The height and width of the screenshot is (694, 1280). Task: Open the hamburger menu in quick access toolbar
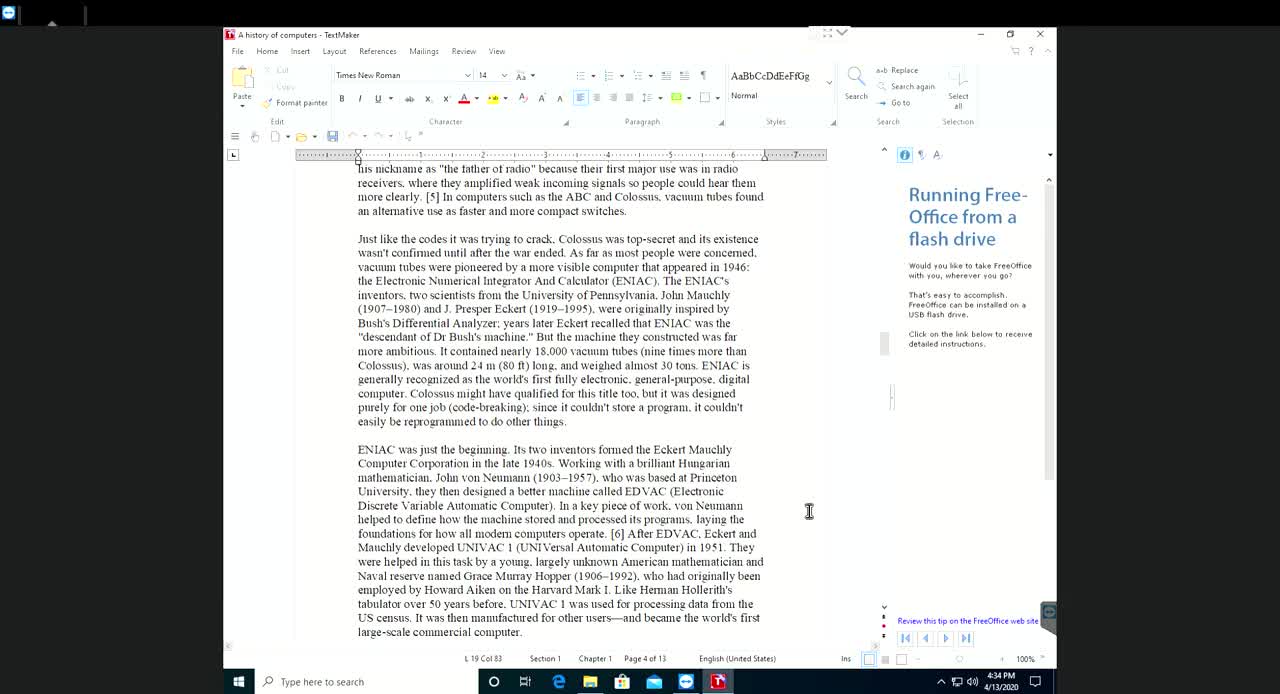point(235,136)
